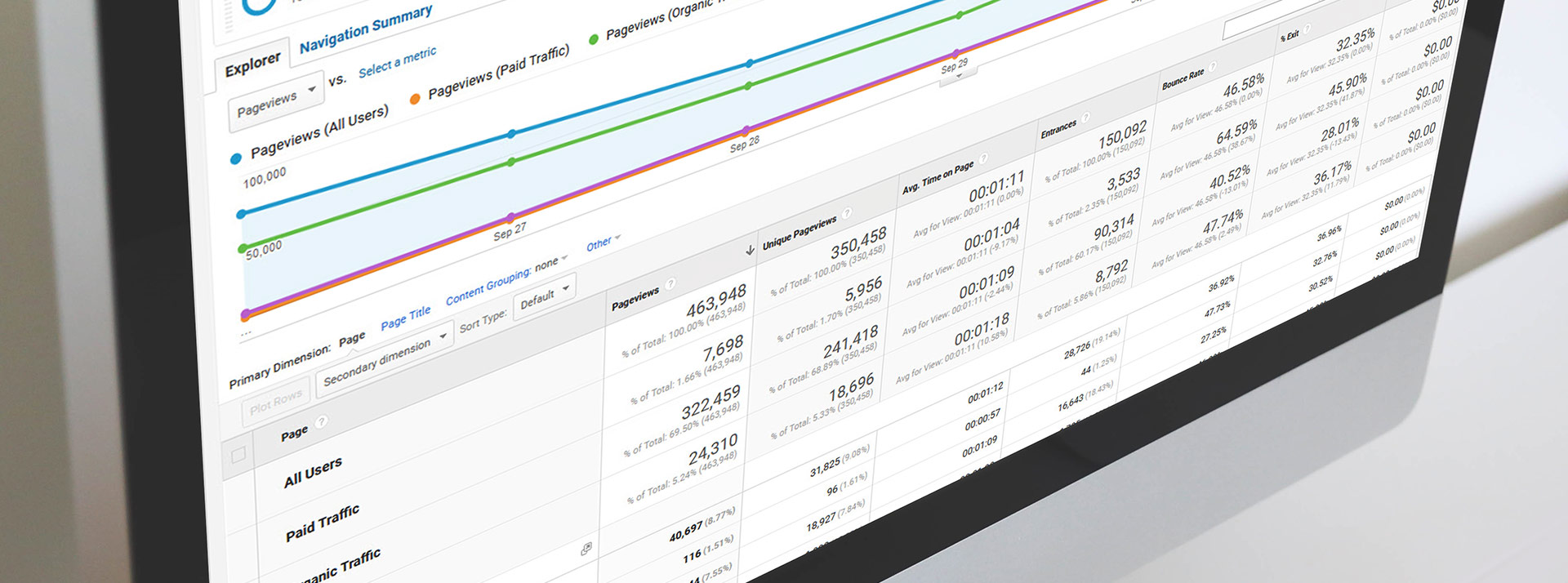Select Page Title as primary dimension
The image size is (1568, 583).
click(405, 318)
